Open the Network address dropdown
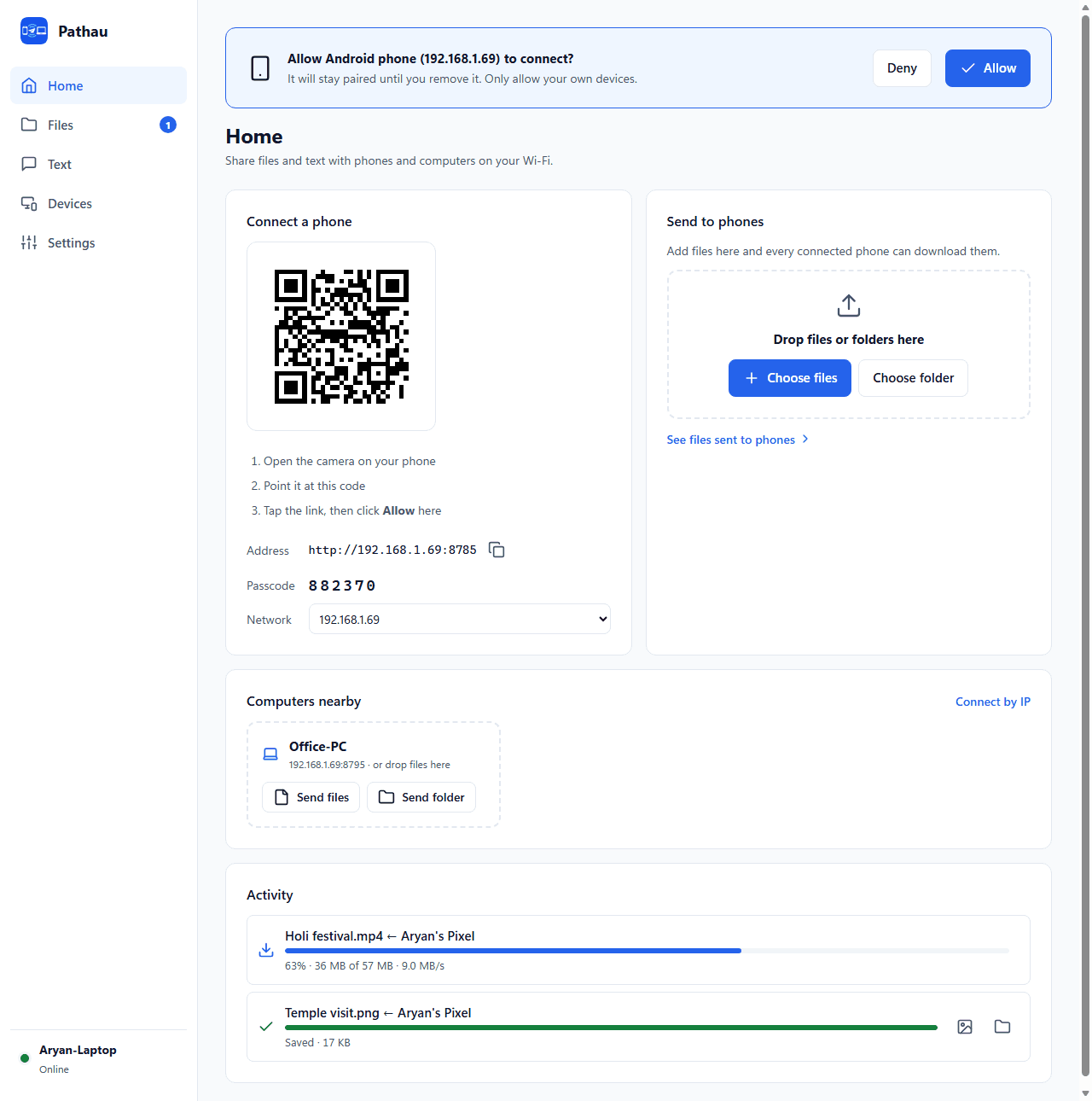Screen dimensions: 1092x1101 pyautogui.click(x=460, y=619)
